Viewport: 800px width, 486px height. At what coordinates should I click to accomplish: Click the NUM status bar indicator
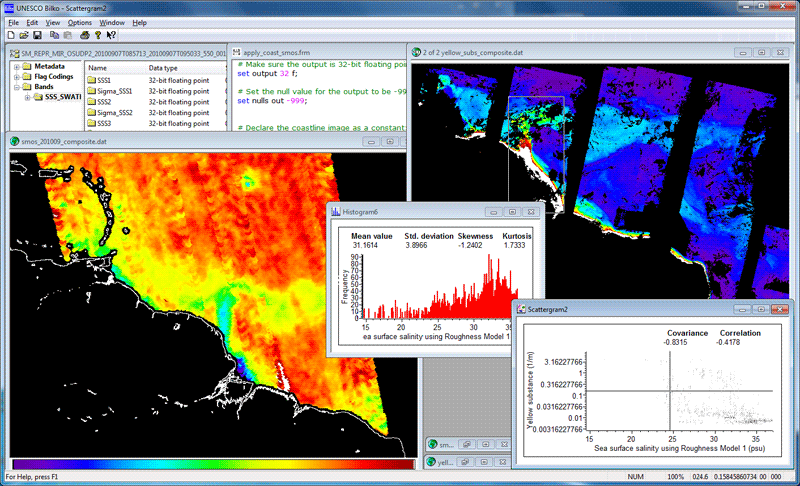tap(635, 476)
